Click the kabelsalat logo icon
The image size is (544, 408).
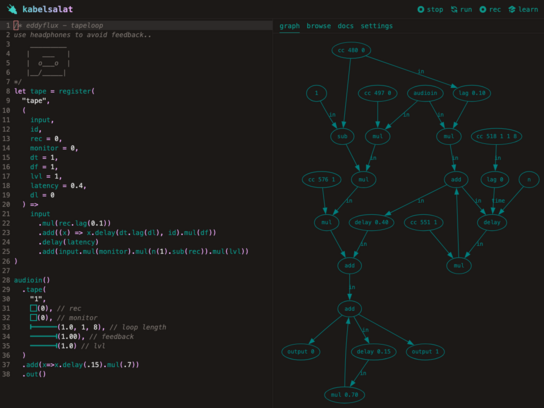(12, 9)
